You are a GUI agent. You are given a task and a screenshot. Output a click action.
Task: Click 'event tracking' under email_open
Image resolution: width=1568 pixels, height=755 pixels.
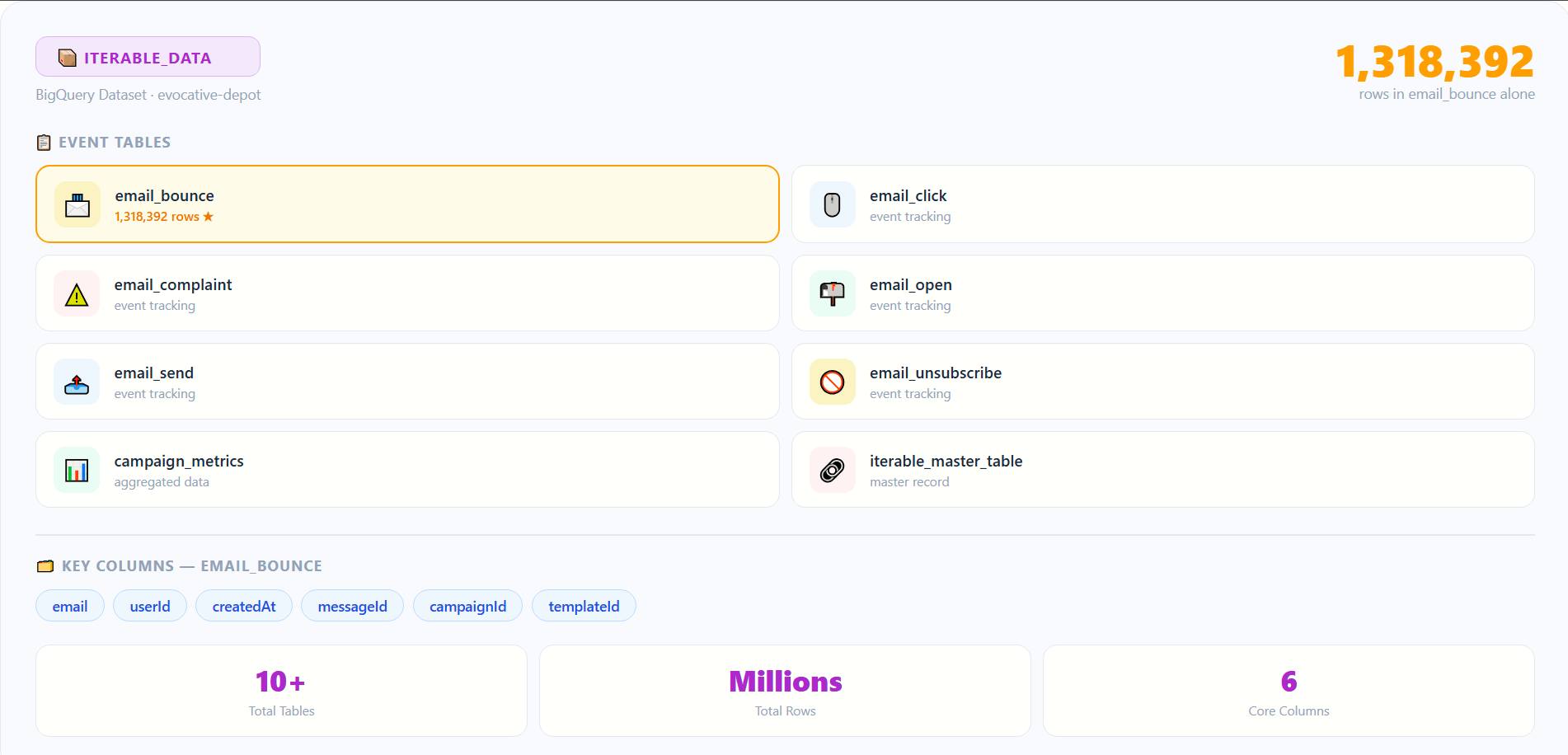pos(910,306)
